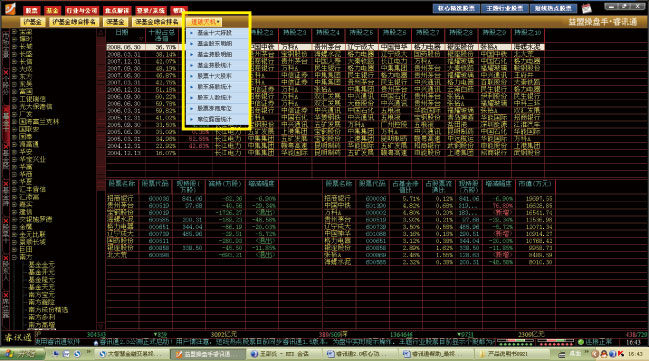The width and height of the screenshot is (649, 361).
Task: Click the orange app logo icon
Action: (9, 8)
